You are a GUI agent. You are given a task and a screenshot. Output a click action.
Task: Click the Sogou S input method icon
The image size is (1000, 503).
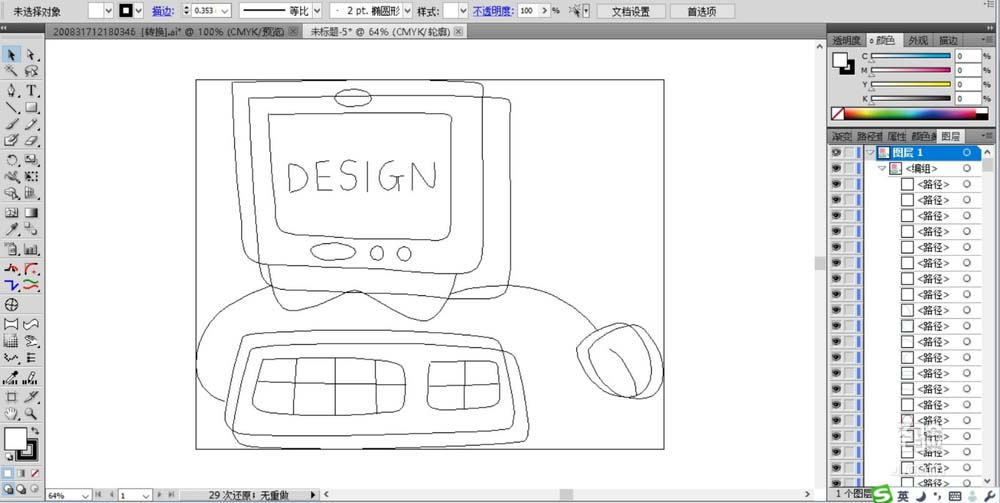click(881, 495)
